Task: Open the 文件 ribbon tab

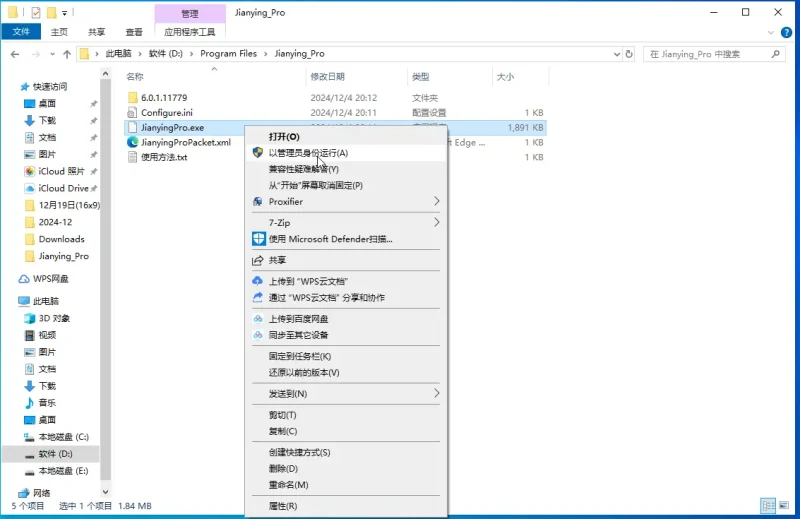Action: click(21, 32)
